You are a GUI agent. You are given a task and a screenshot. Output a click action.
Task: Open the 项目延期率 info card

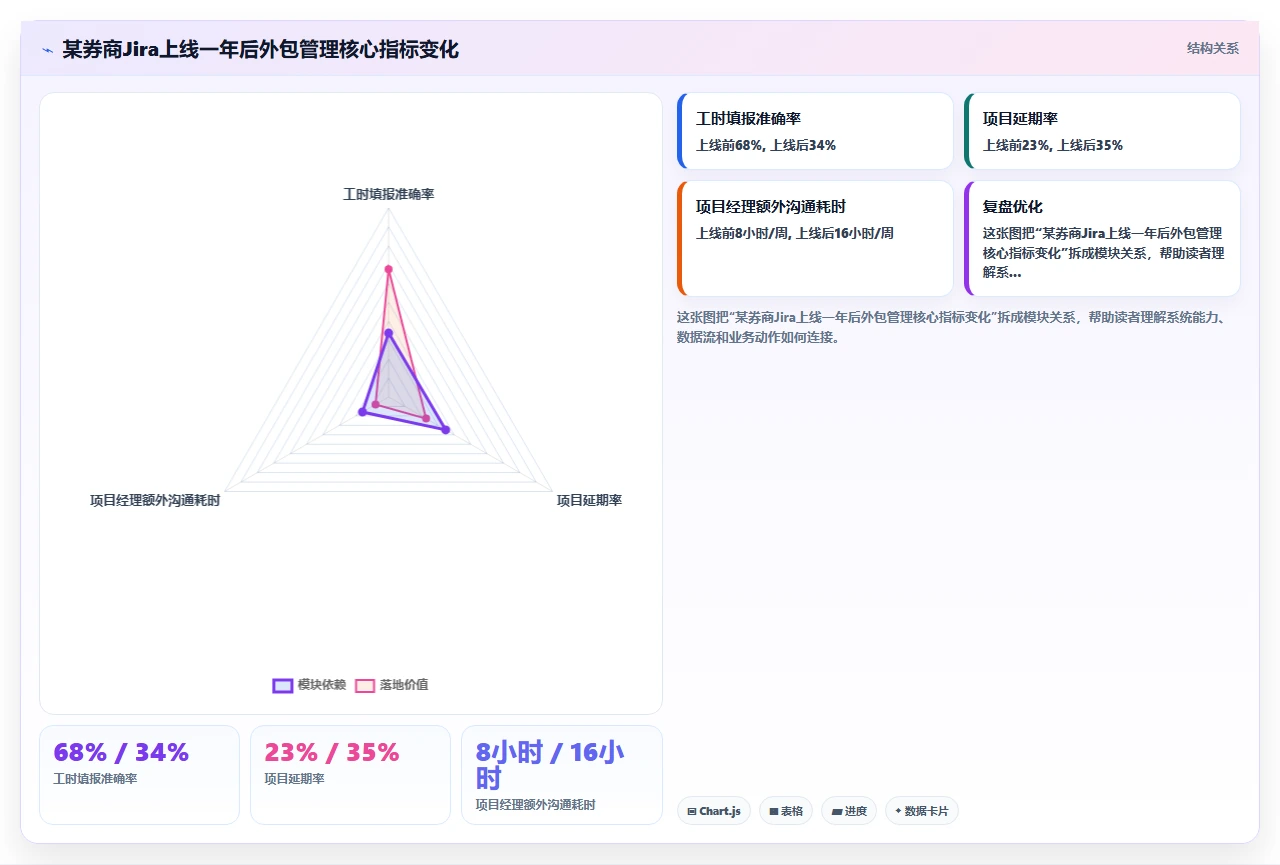1102,131
